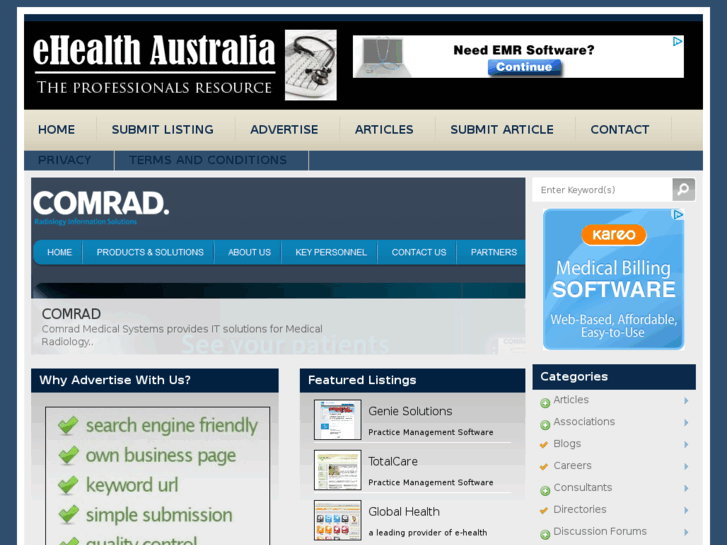
Task: Click the Associations category link
Action: pyautogui.click(x=584, y=421)
